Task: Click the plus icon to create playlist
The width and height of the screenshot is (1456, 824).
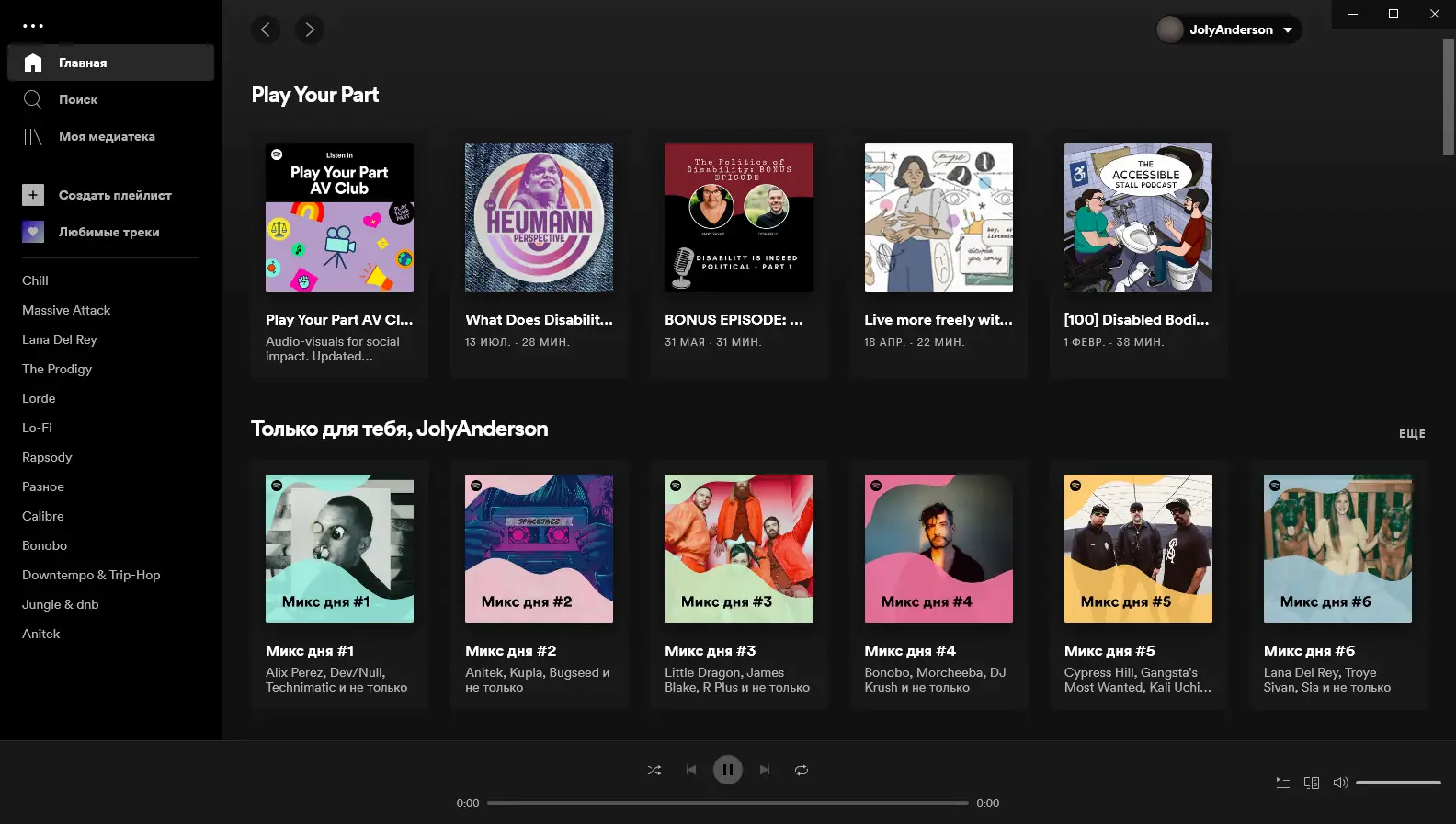Action: tap(33, 195)
